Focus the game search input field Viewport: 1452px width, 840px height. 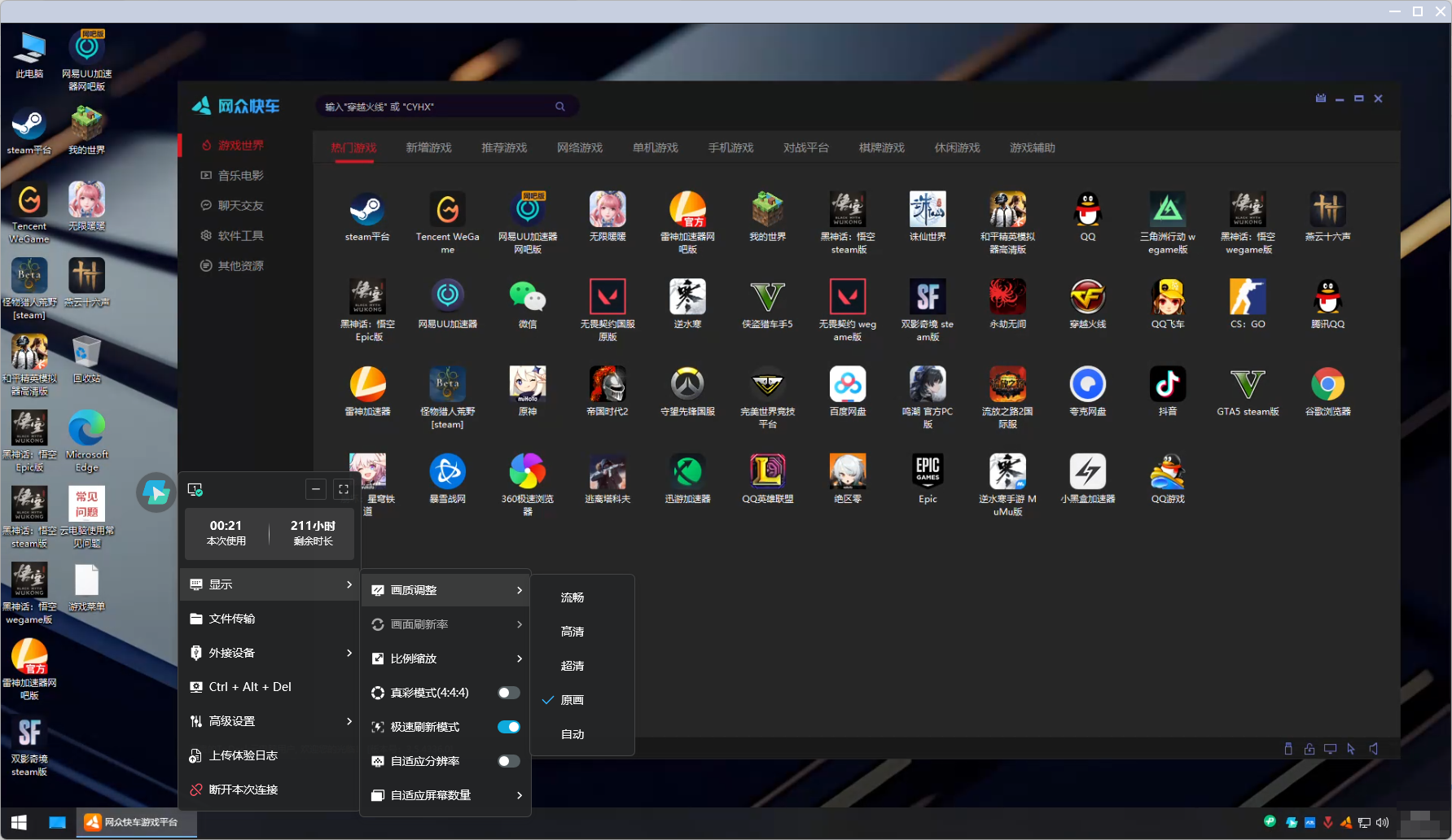pos(447,107)
